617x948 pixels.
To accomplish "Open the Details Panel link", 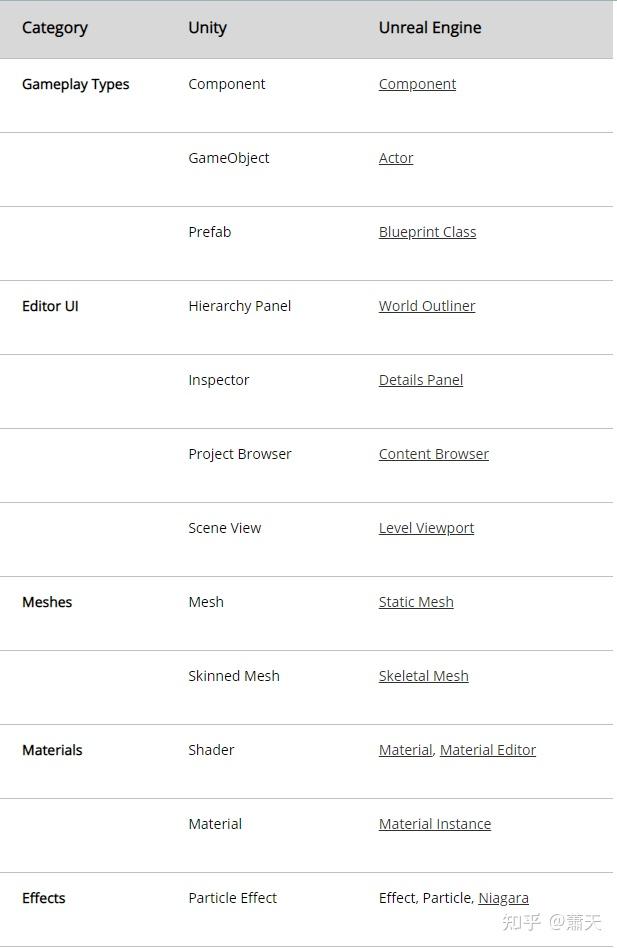I will (x=421, y=380).
